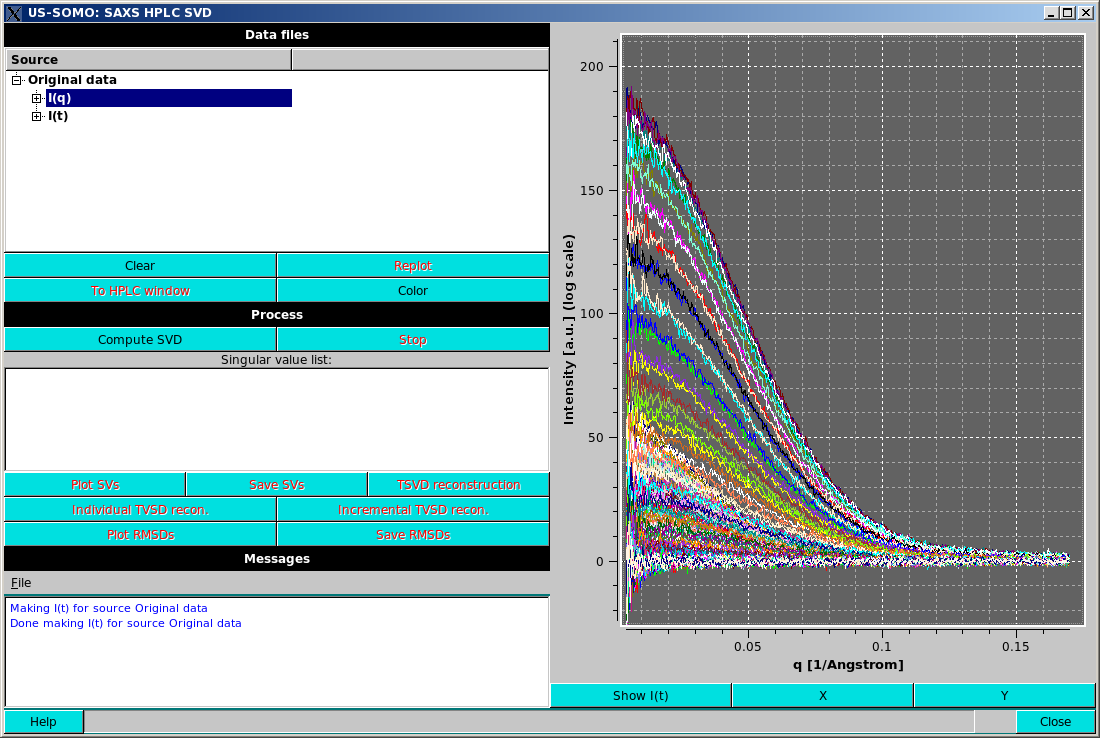Image resolution: width=1100 pixels, height=738 pixels.
Task: Toggle the Y axis log scale
Action: [1004, 695]
